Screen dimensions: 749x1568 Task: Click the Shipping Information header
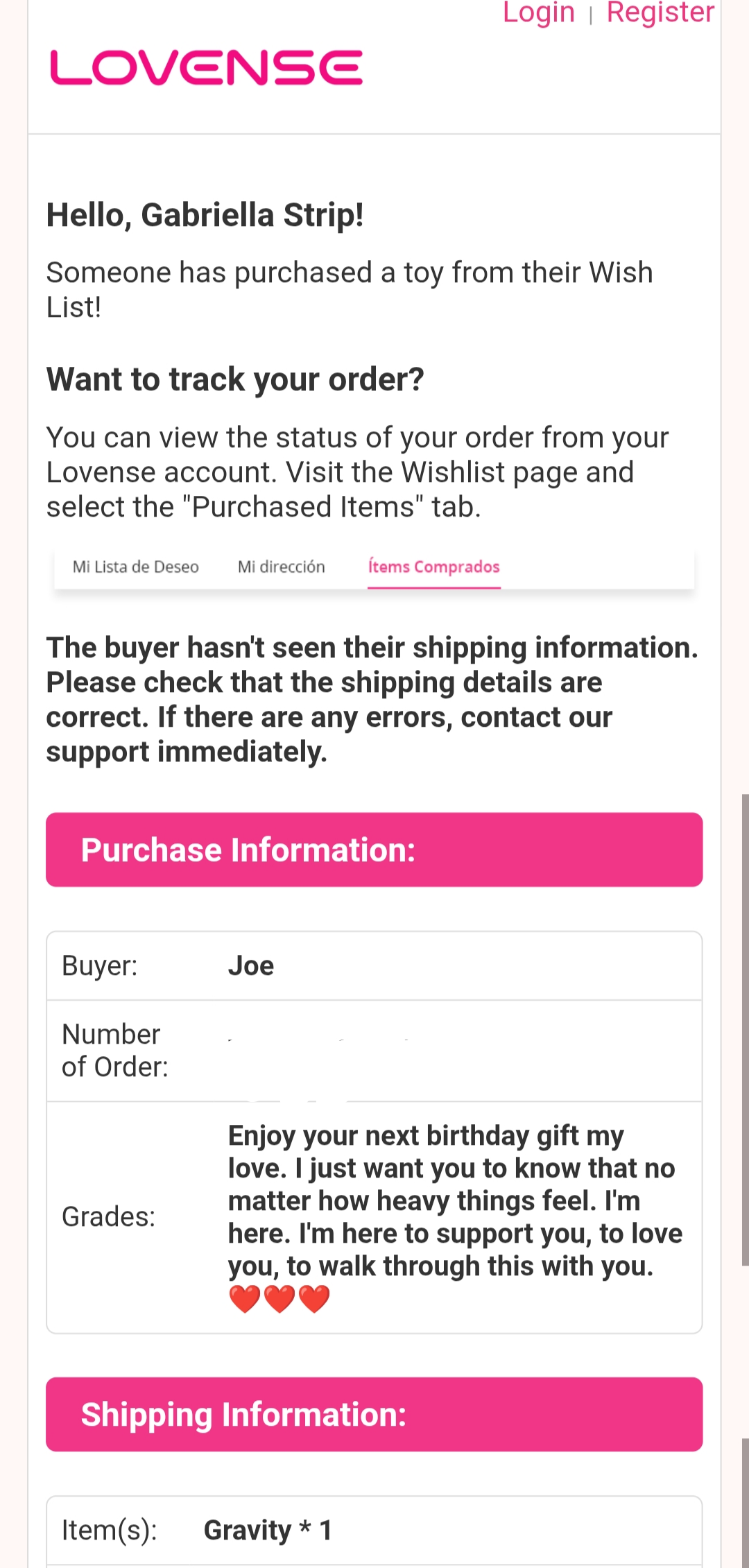(x=374, y=1414)
